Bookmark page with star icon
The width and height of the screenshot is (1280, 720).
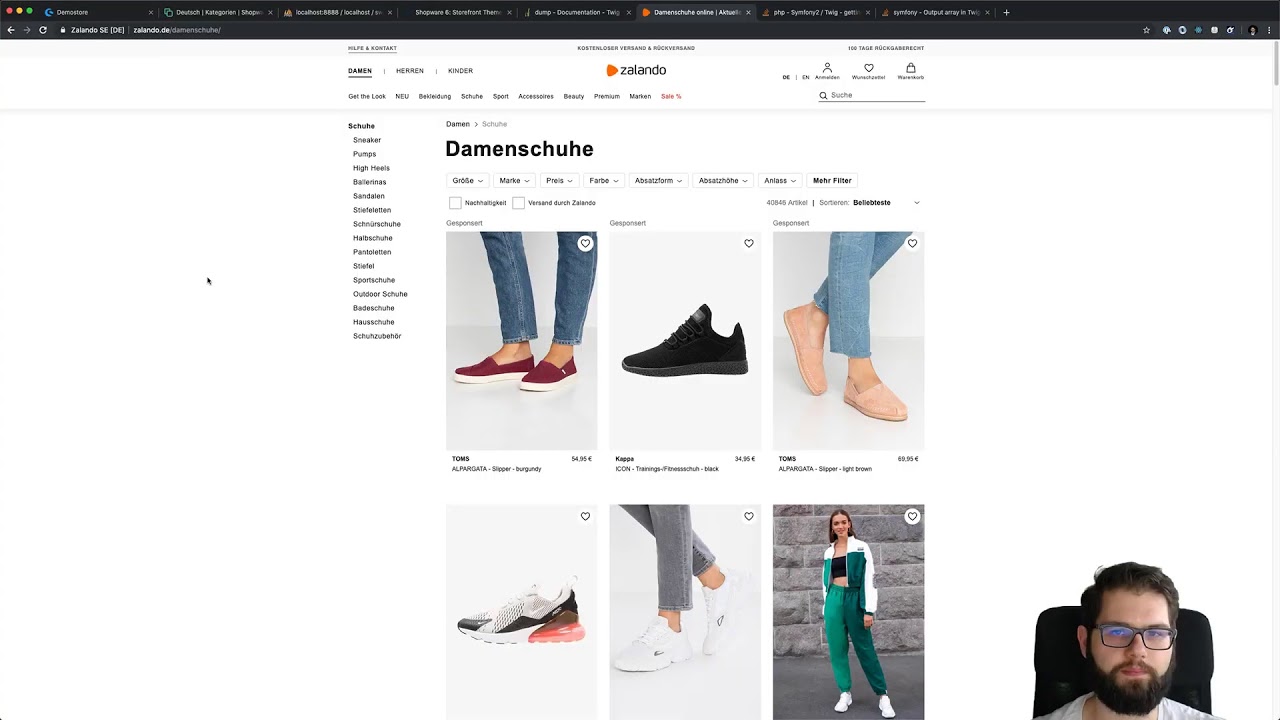tap(1146, 30)
